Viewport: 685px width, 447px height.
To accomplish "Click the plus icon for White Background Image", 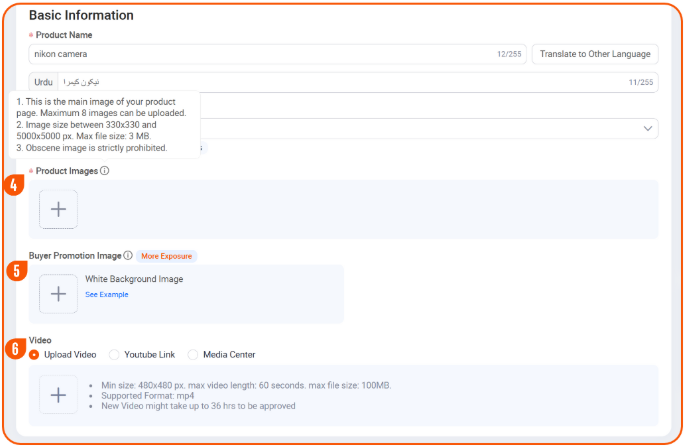I will click(x=58, y=293).
